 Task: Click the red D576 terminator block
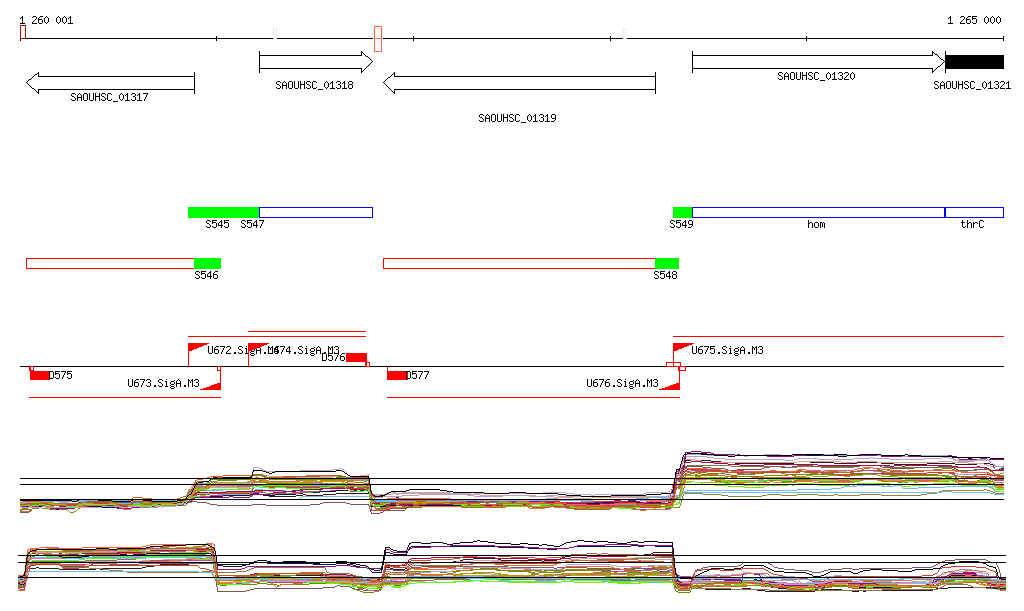pos(357,357)
